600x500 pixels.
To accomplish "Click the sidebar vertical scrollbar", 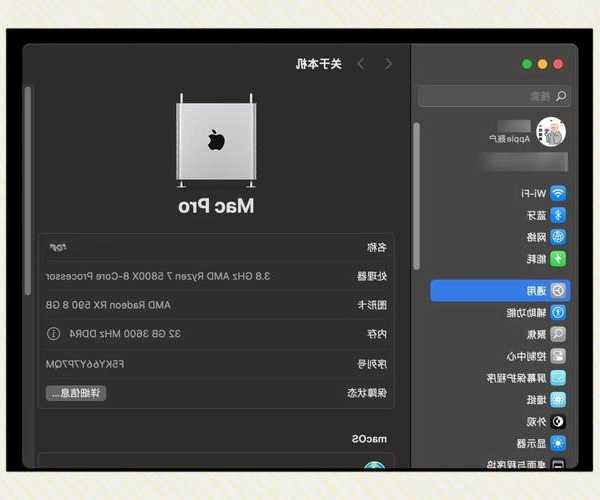I will [x=416, y=196].
